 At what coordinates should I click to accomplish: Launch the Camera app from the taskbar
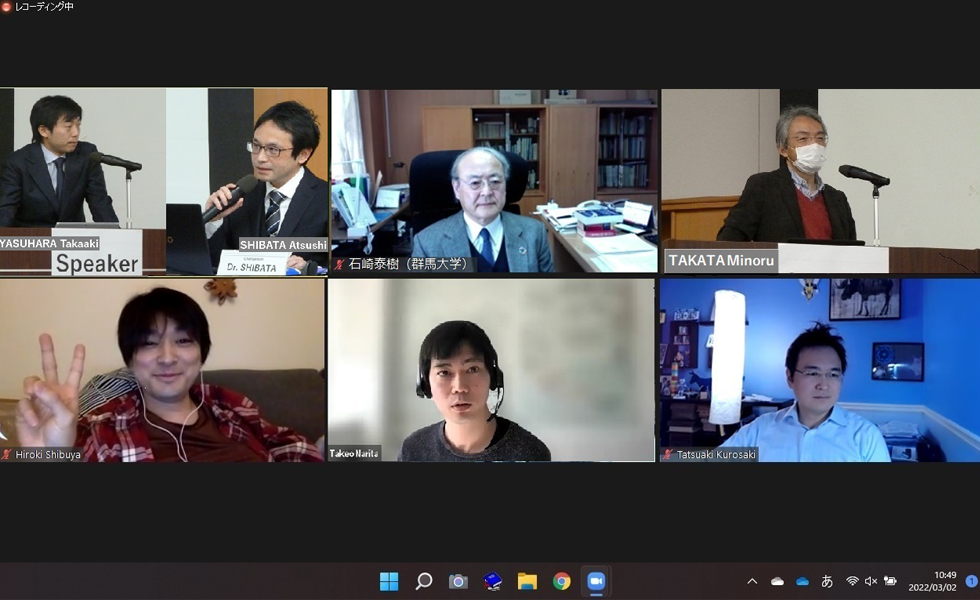click(459, 581)
